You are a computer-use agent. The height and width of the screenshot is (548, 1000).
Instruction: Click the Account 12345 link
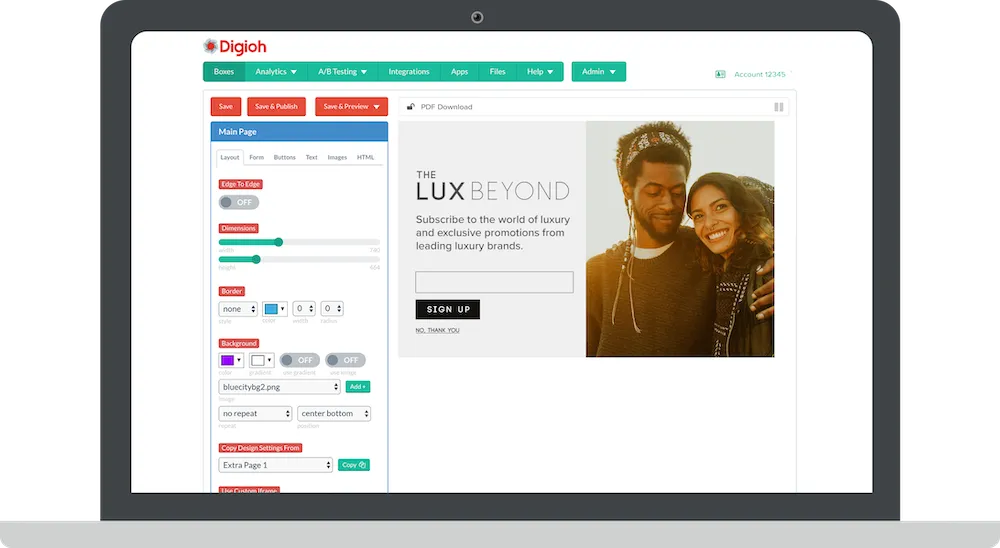click(760, 75)
